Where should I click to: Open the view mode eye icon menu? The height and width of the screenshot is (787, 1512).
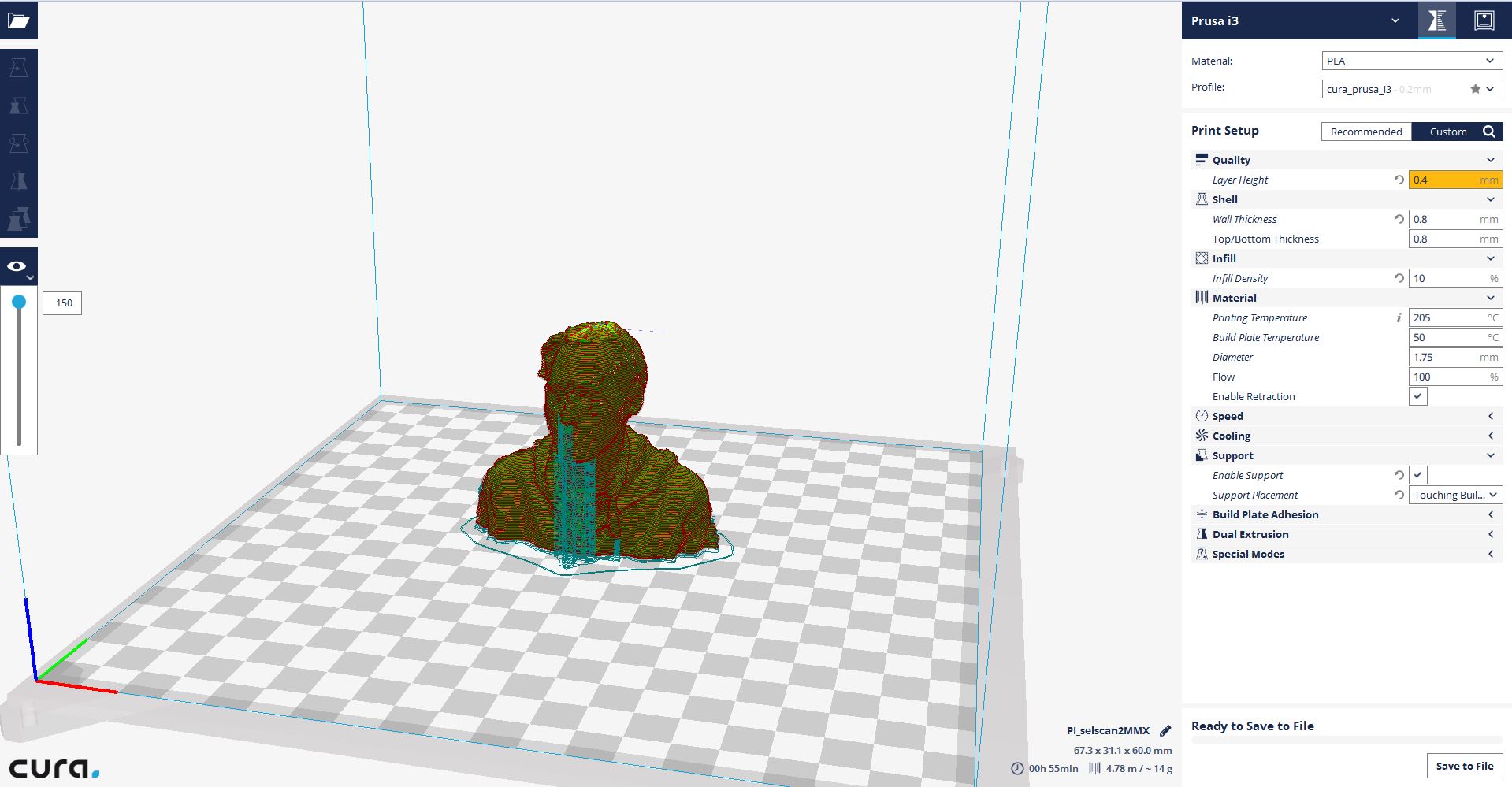click(x=18, y=267)
